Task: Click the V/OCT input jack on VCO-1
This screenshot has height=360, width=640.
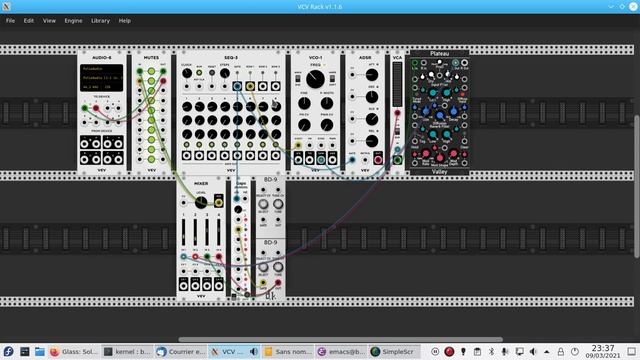Action: pyautogui.click(x=298, y=145)
